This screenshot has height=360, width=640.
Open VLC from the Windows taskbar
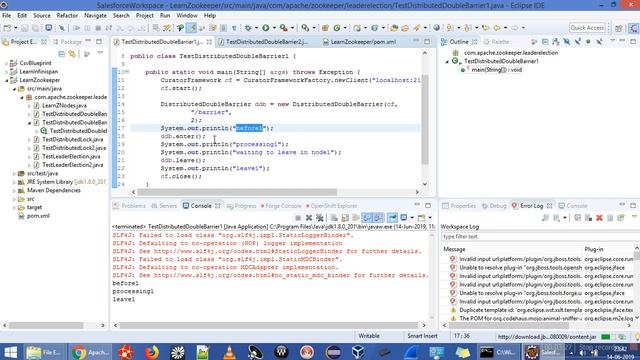(x=229, y=352)
